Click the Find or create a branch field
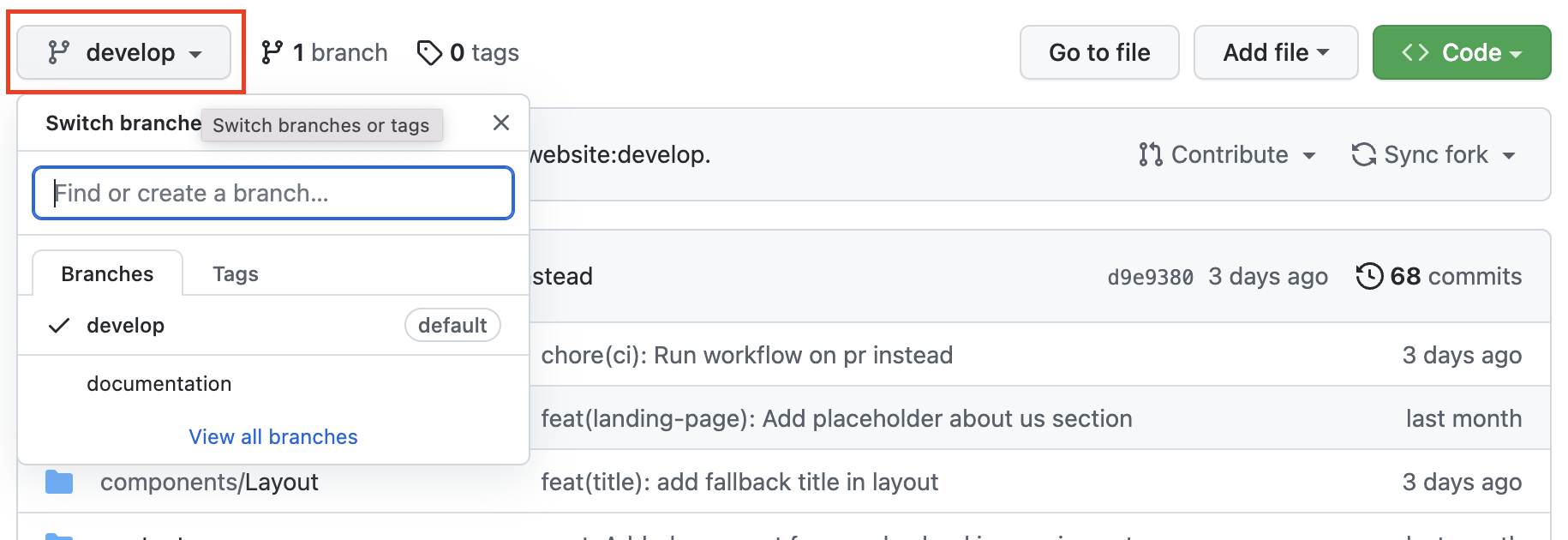The image size is (1568, 540). (x=273, y=193)
